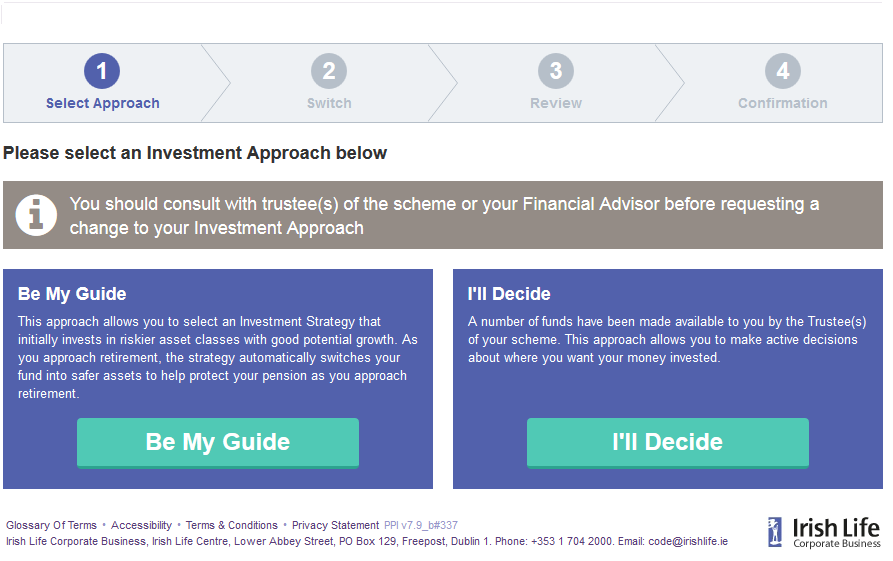Click the step 1 number circle
This screenshot has width=893, height=561.
[102, 71]
